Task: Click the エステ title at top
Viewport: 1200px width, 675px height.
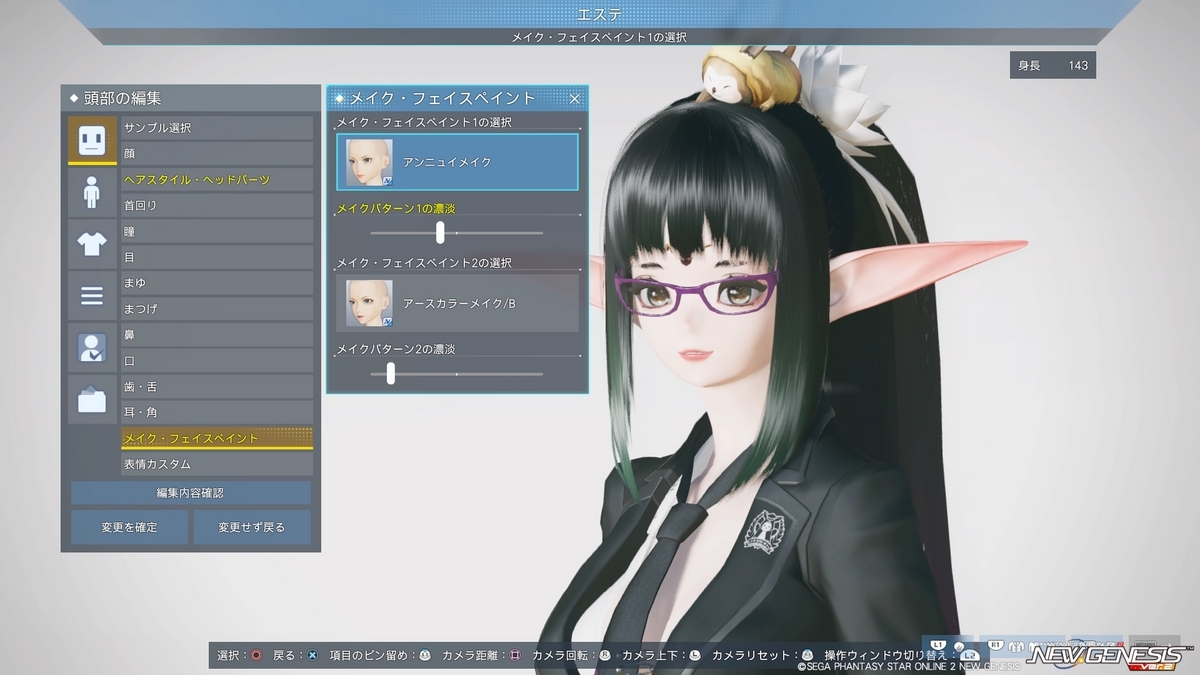Action: (x=600, y=14)
